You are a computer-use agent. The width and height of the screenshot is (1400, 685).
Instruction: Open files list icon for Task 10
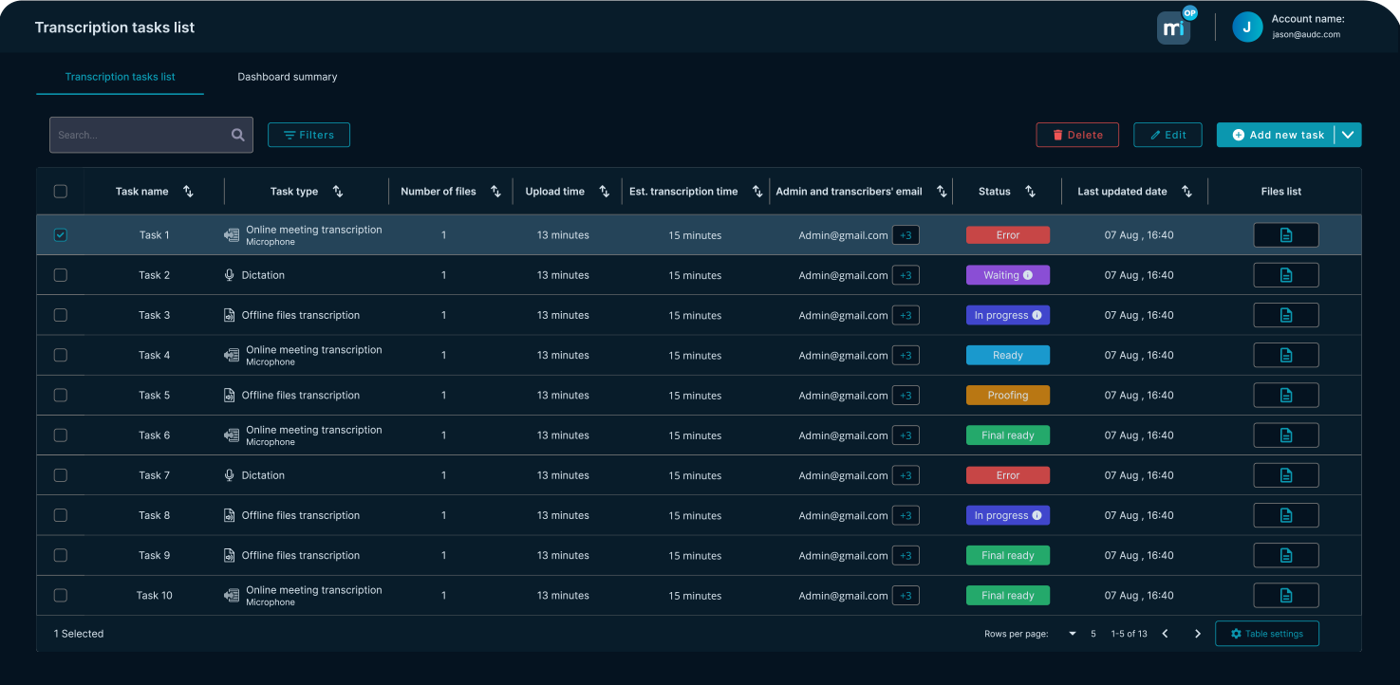point(1285,595)
